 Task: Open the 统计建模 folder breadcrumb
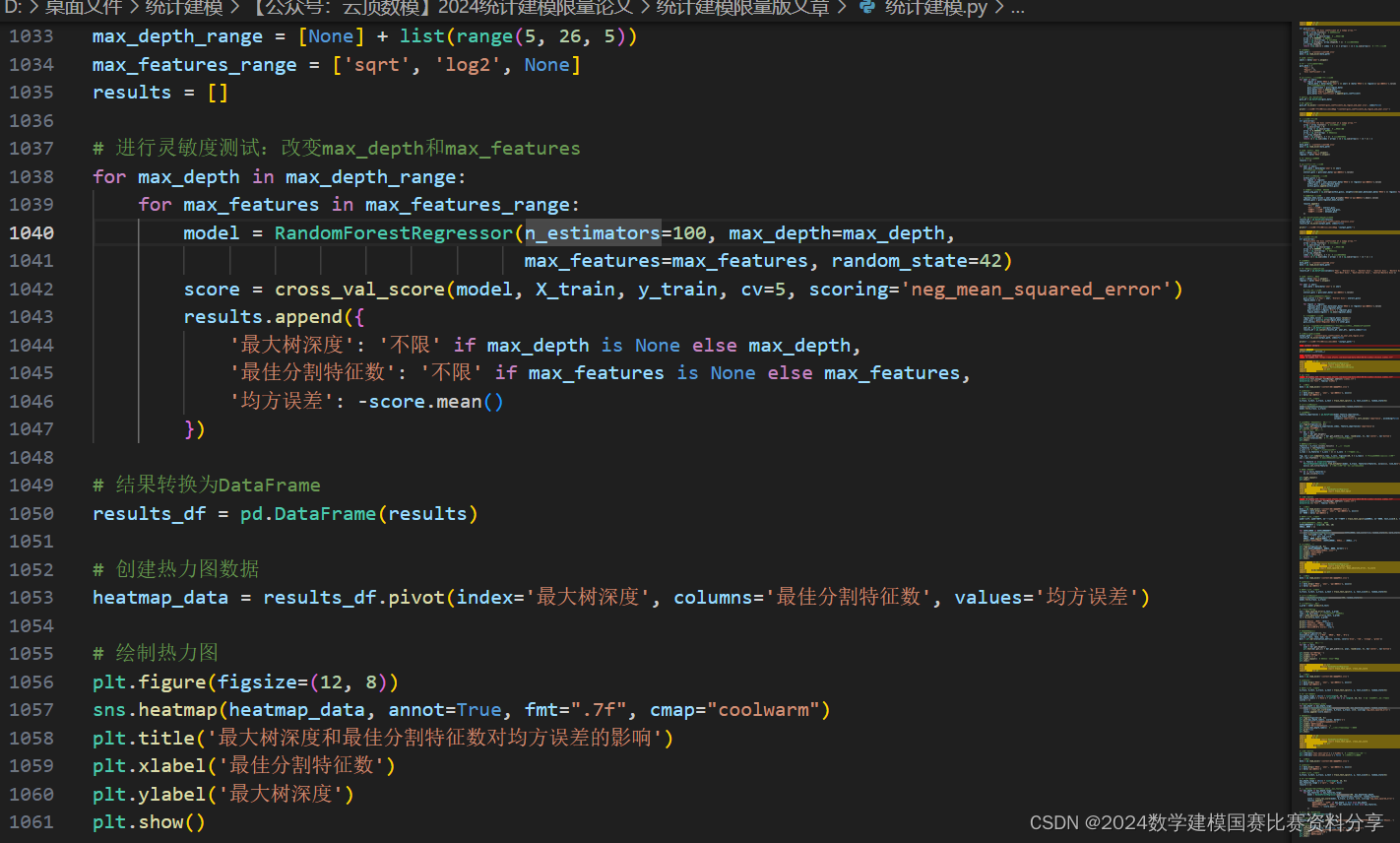click(184, 8)
